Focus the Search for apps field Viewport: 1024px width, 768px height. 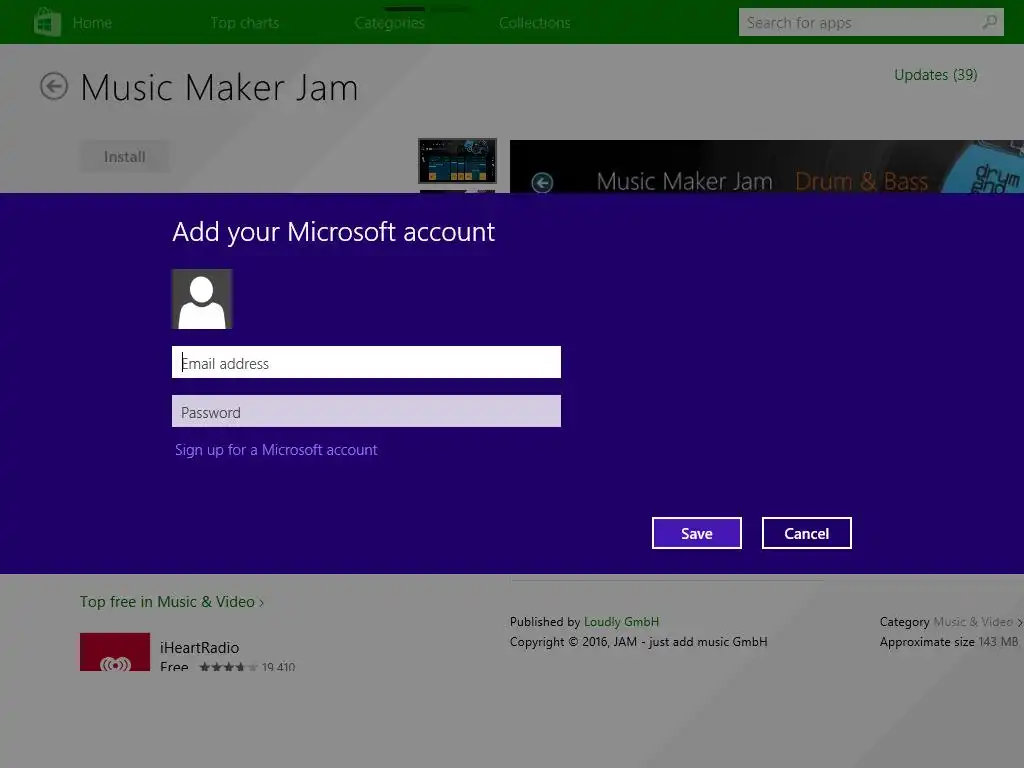coord(871,22)
